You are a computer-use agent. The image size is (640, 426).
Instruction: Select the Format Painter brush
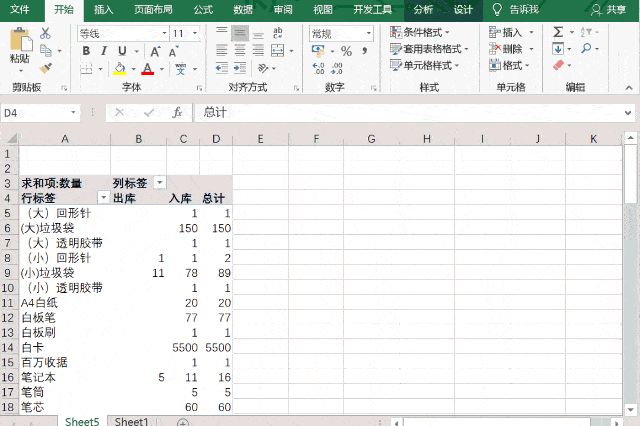click(x=46, y=68)
